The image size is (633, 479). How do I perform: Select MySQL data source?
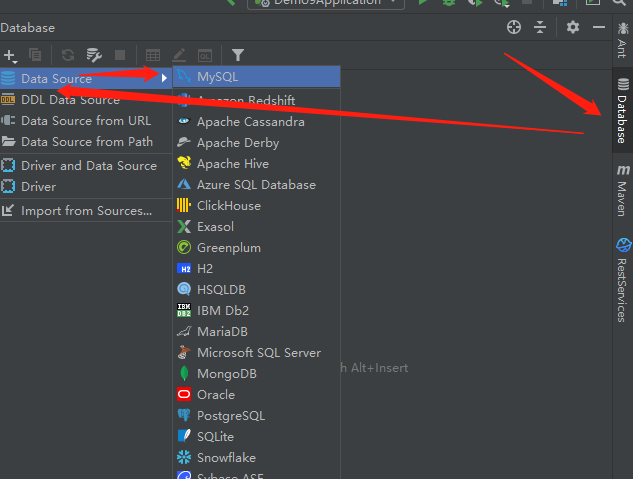click(257, 77)
